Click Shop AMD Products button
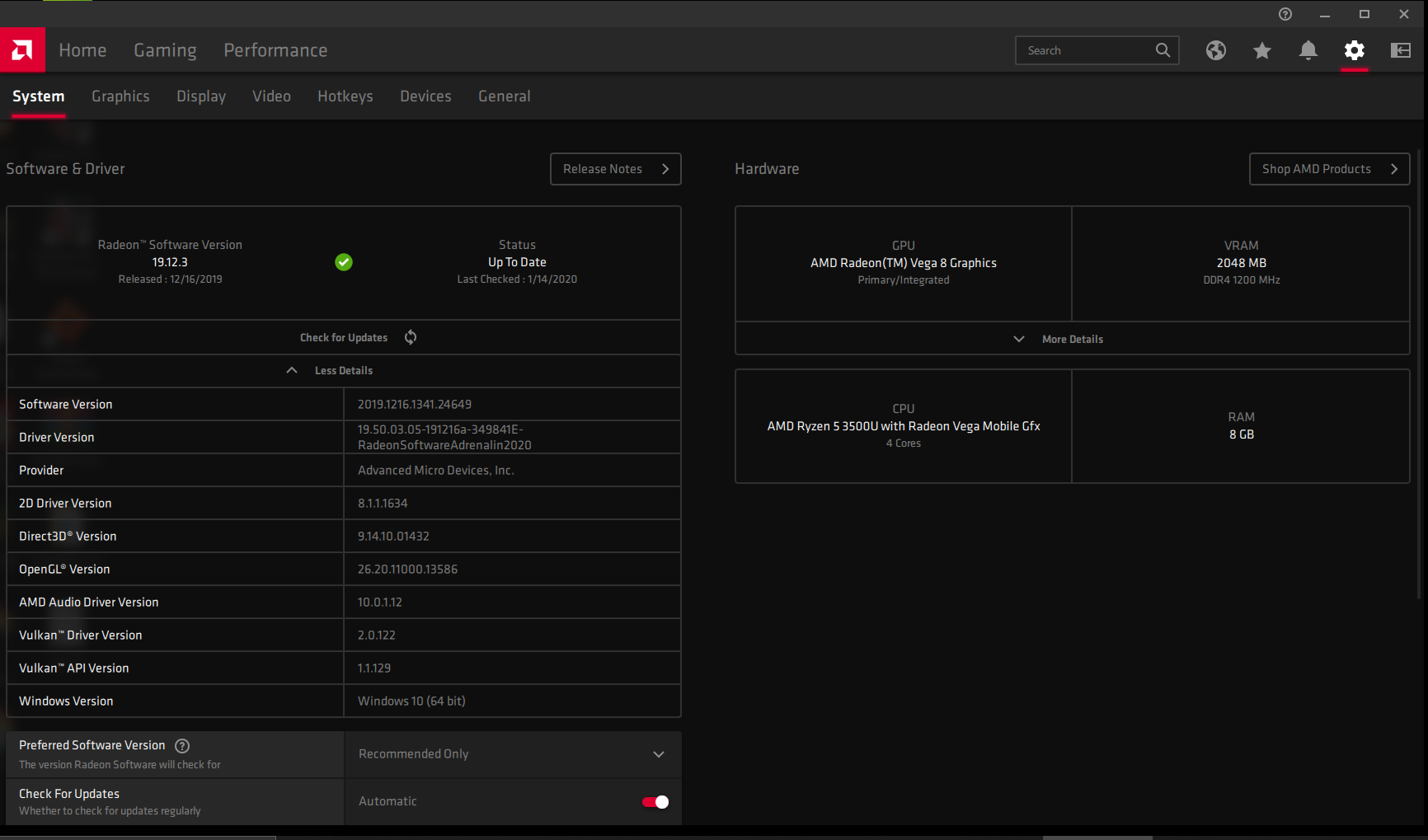Viewport: 1428px width, 840px height. pos(1329,169)
